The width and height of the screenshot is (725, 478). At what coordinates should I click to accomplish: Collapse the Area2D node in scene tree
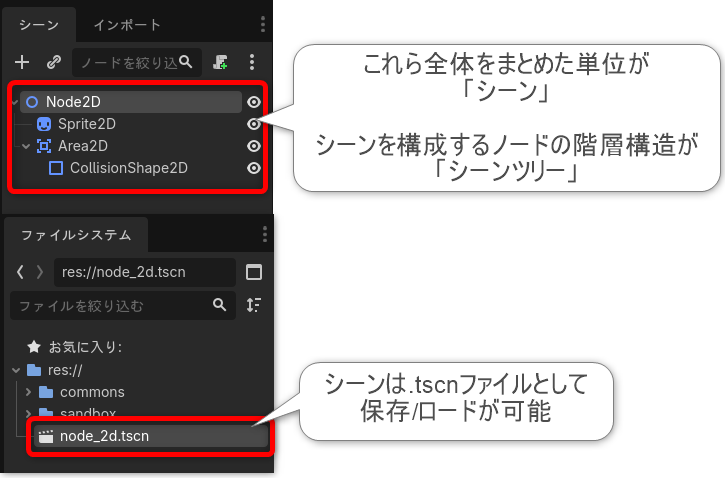coord(26,146)
